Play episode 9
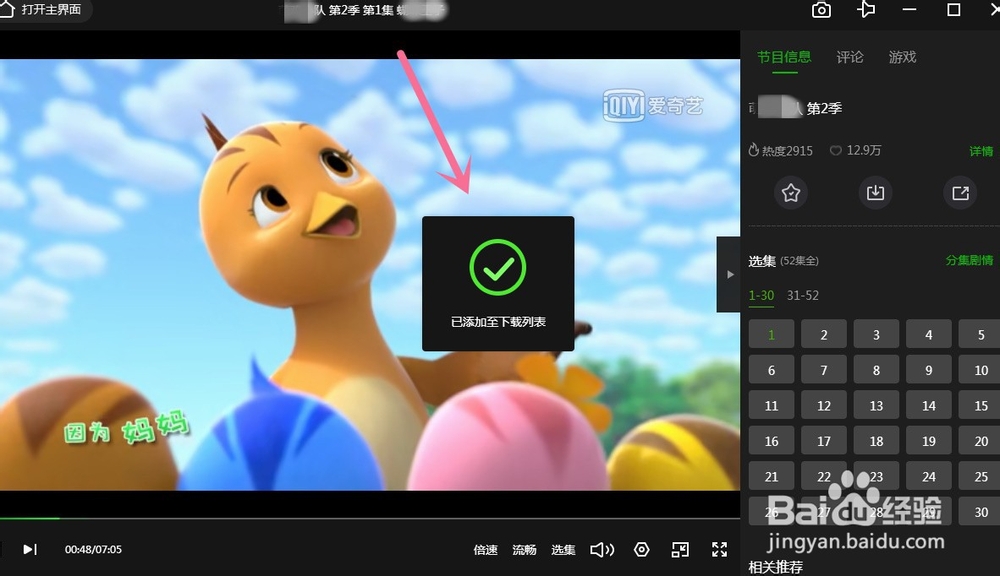 pos(929,370)
